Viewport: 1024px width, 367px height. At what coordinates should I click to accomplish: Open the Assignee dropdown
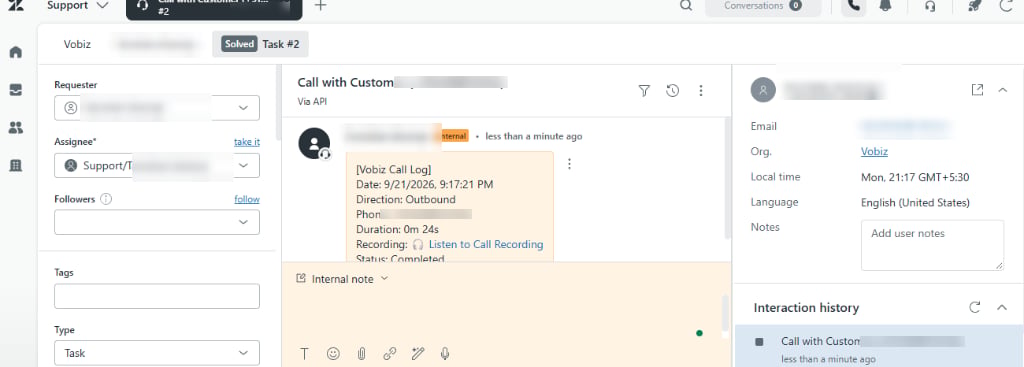coord(157,166)
